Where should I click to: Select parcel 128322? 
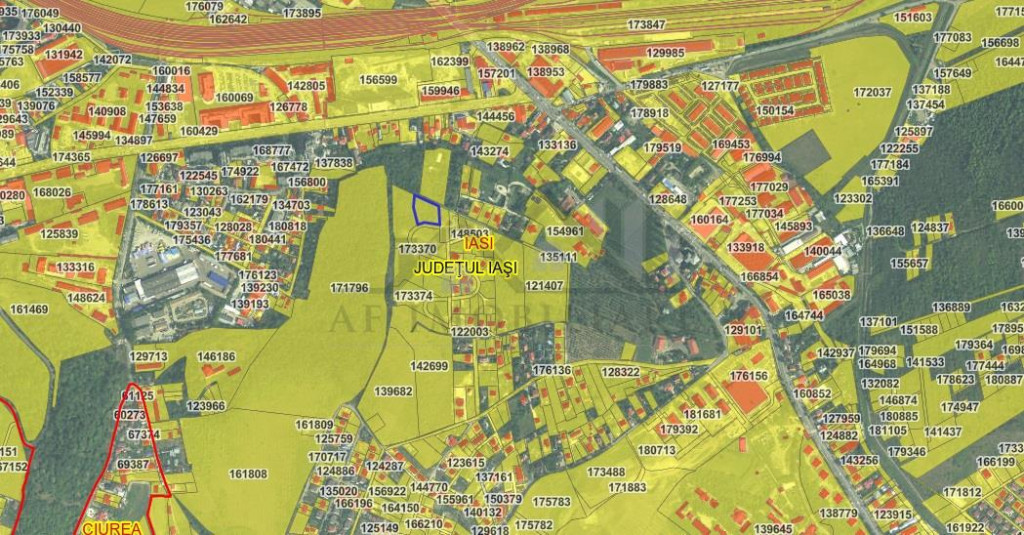click(620, 372)
